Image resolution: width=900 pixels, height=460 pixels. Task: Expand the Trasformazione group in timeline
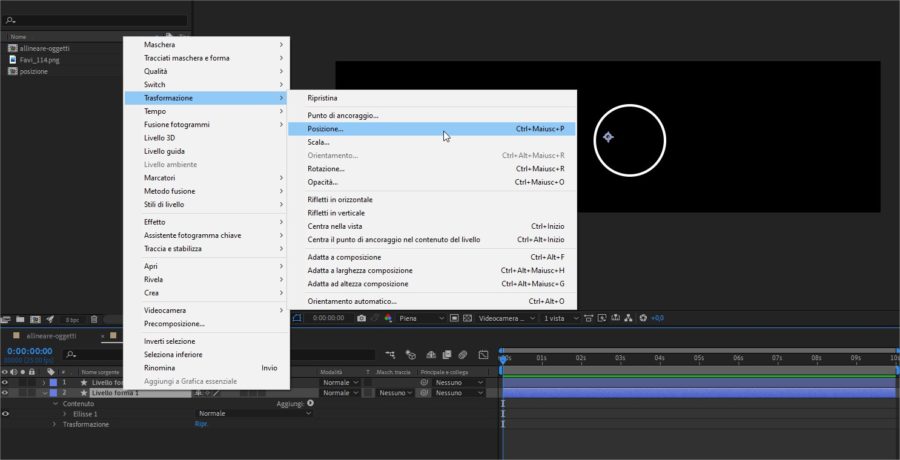click(x=55, y=424)
